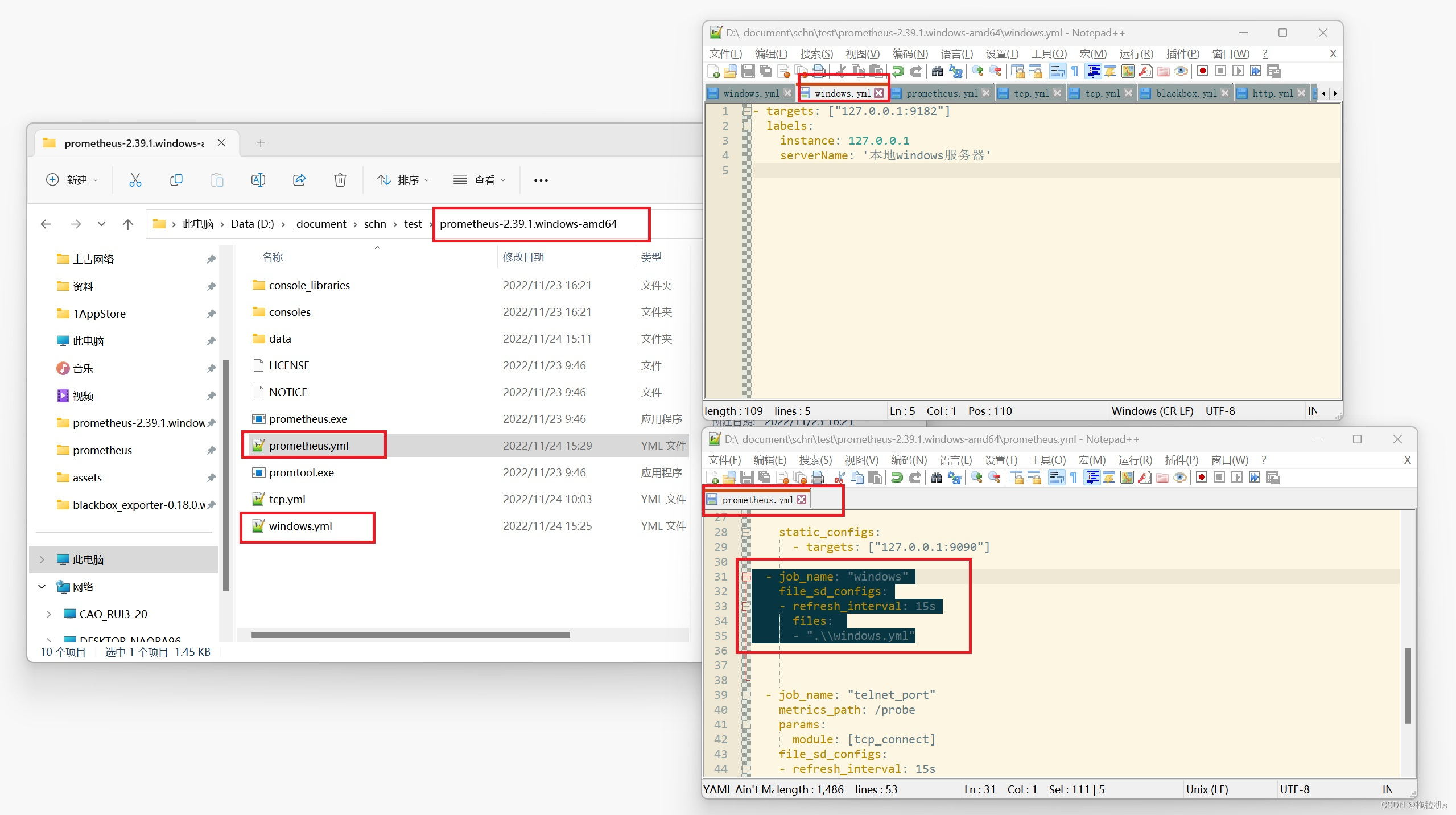Screen dimensions: 1456x815
Task: Click 'schn' in Explorer breadcrumb path
Action: click(x=375, y=224)
